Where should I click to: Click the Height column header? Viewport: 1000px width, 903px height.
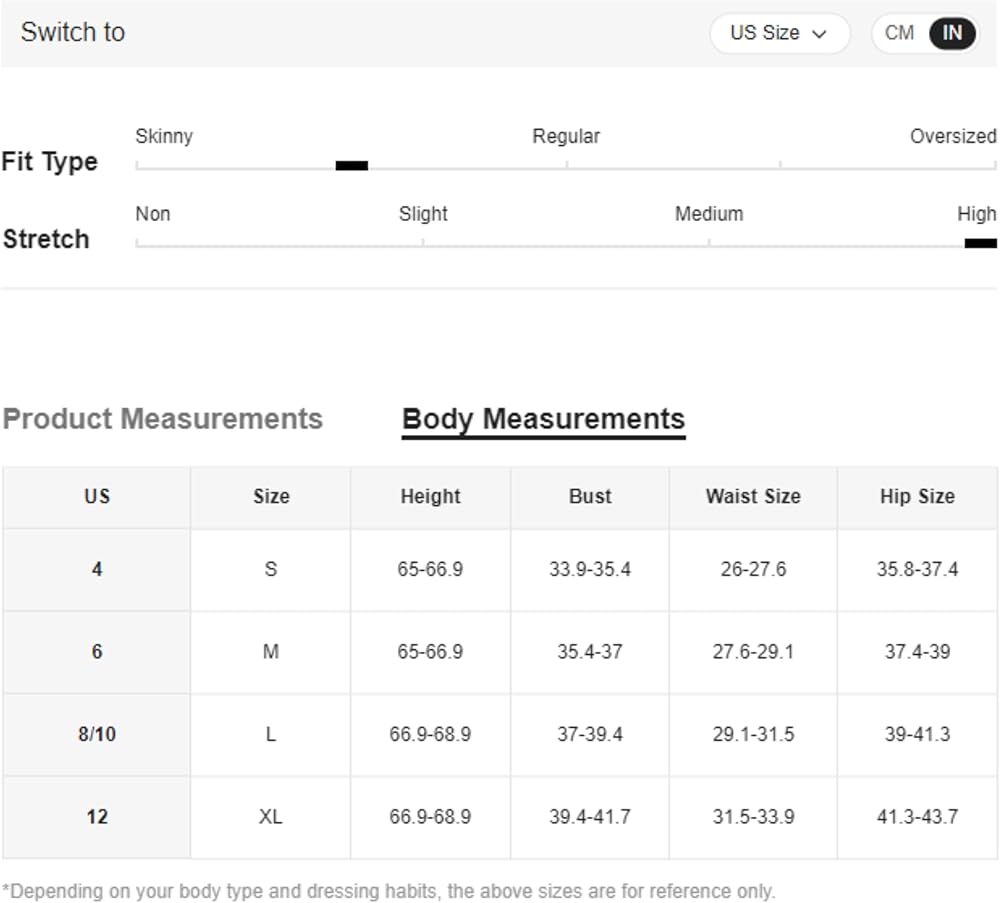[430, 497]
